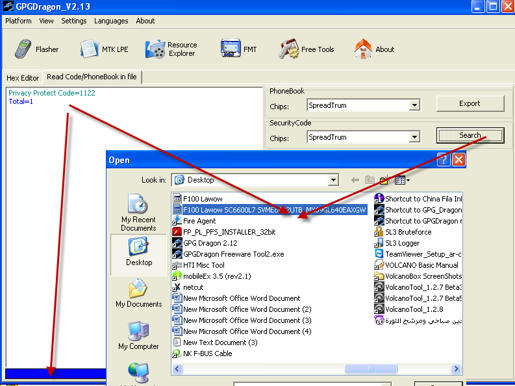Select New Microsoft Office Word Document (4)
Screen dimensions: 515x386
coord(242,331)
